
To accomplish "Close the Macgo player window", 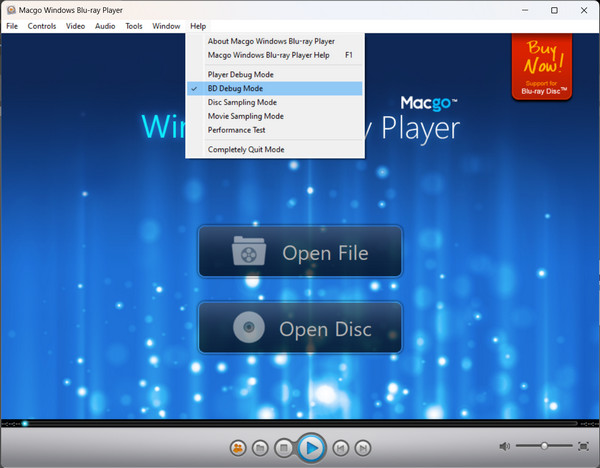I will click(584, 10).
